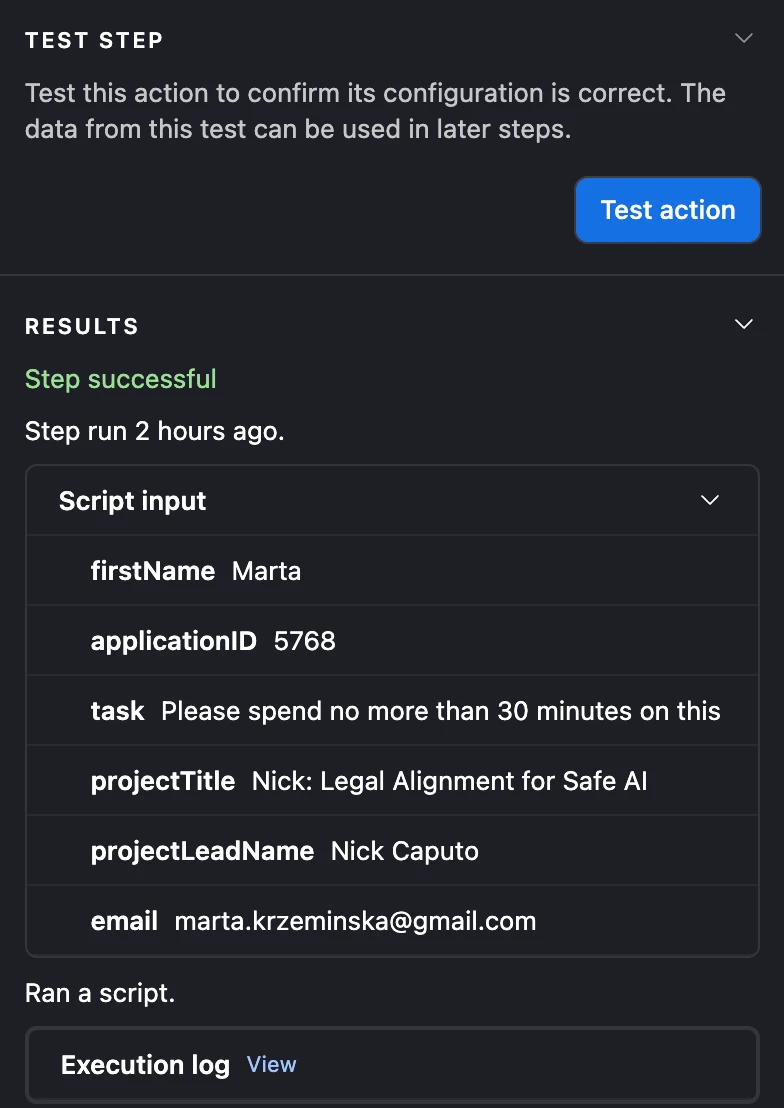
Task: Click the Test action button
Action: 668,210
